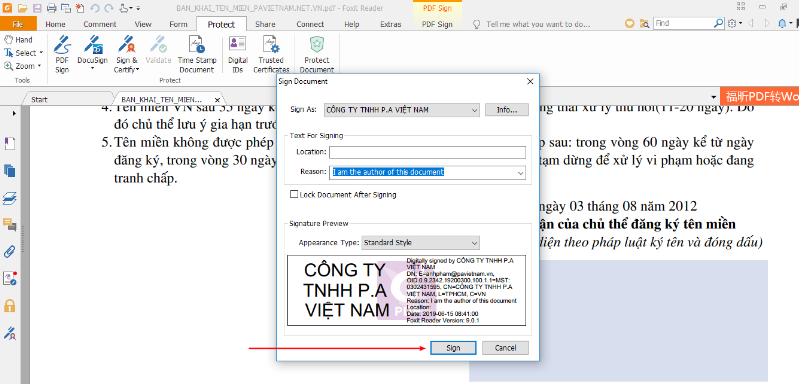Switch to the View ribbon tab
The height and width of the screenshot is (390, 802).
click(143, 24)
